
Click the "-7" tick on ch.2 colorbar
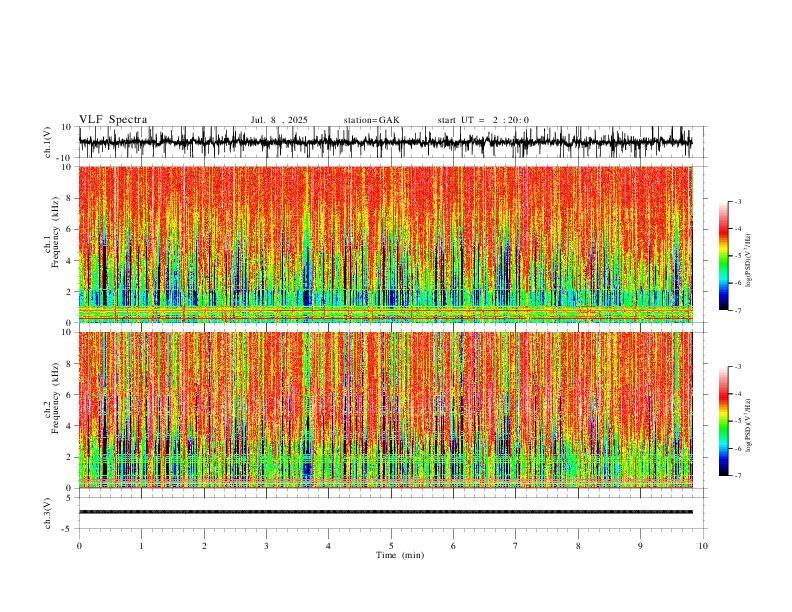pyautogui.click(x=738, y=475)
